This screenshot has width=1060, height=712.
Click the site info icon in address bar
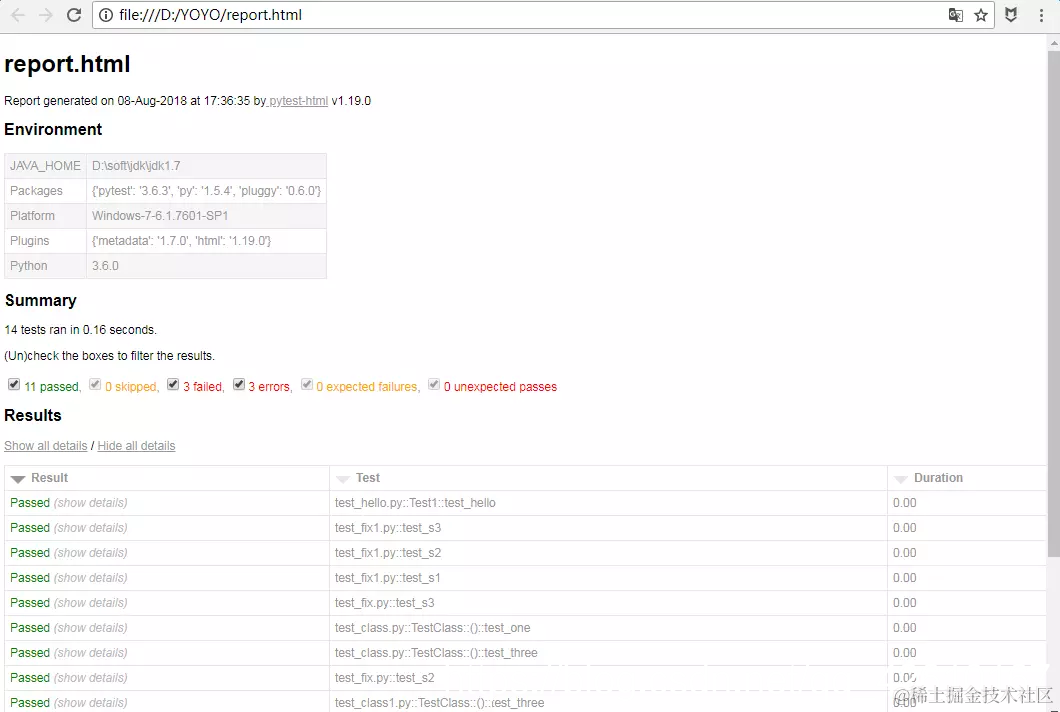tap(106, 15)
